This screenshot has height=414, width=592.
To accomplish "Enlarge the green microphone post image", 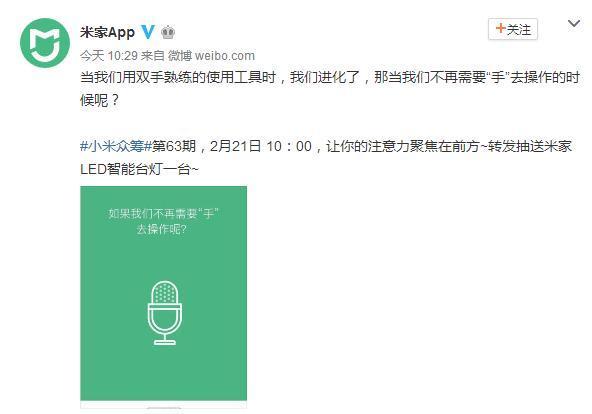I will (163, 293).
